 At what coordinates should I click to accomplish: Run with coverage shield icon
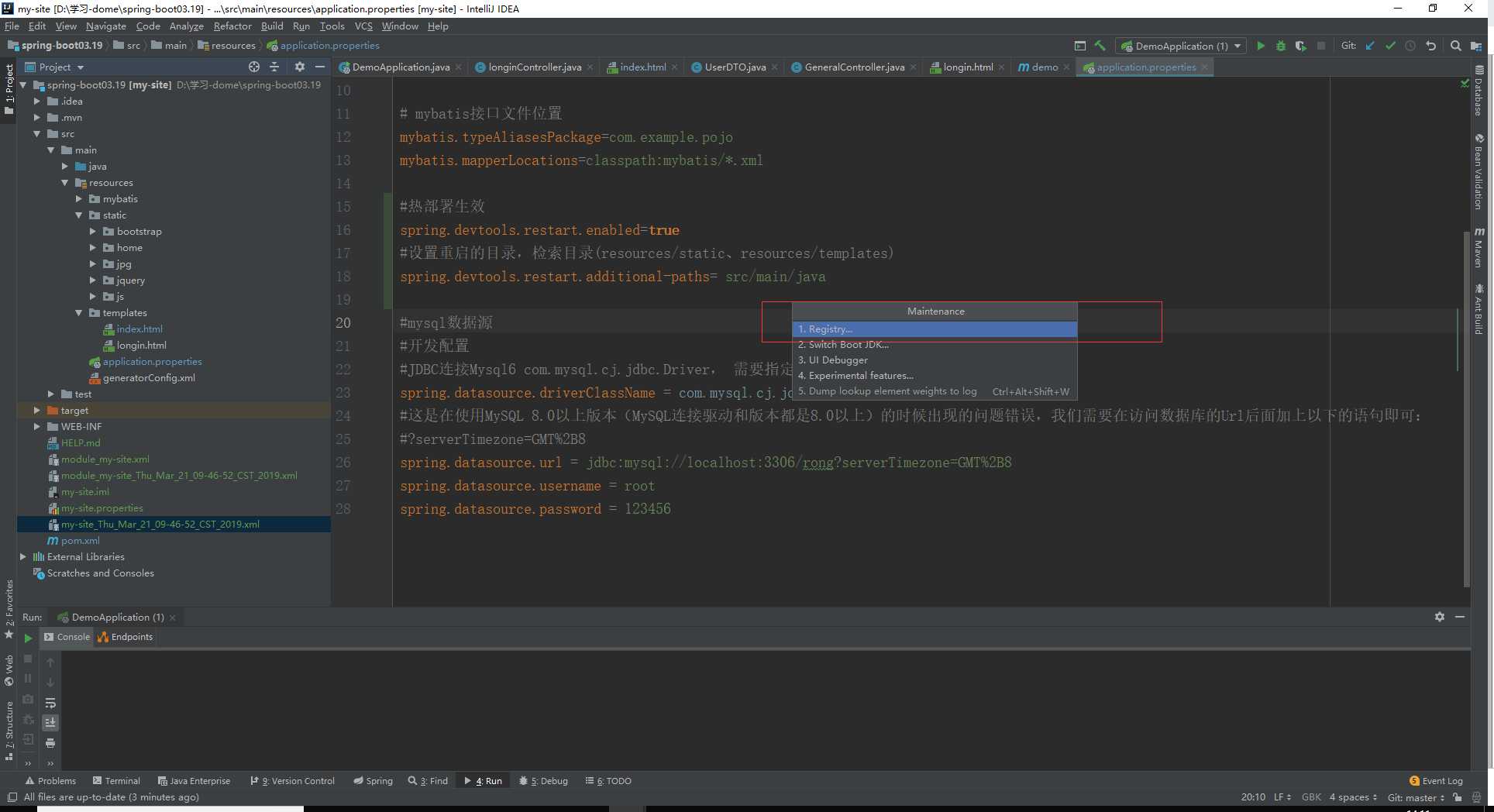[x=1301, y=46]
